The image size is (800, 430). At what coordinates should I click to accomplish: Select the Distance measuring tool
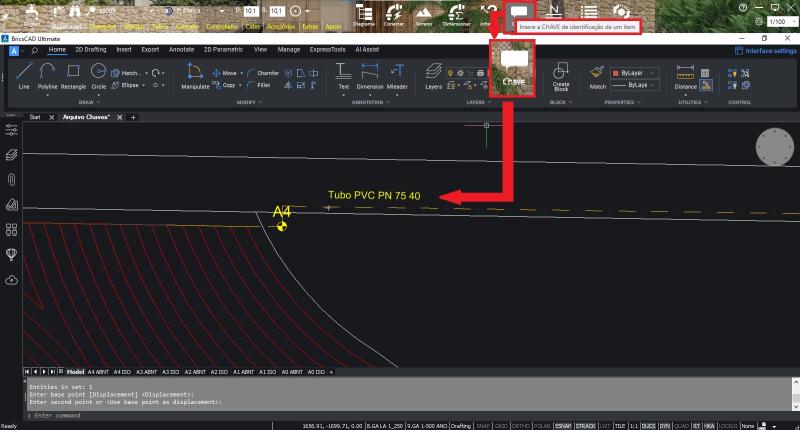coord(686,75)
